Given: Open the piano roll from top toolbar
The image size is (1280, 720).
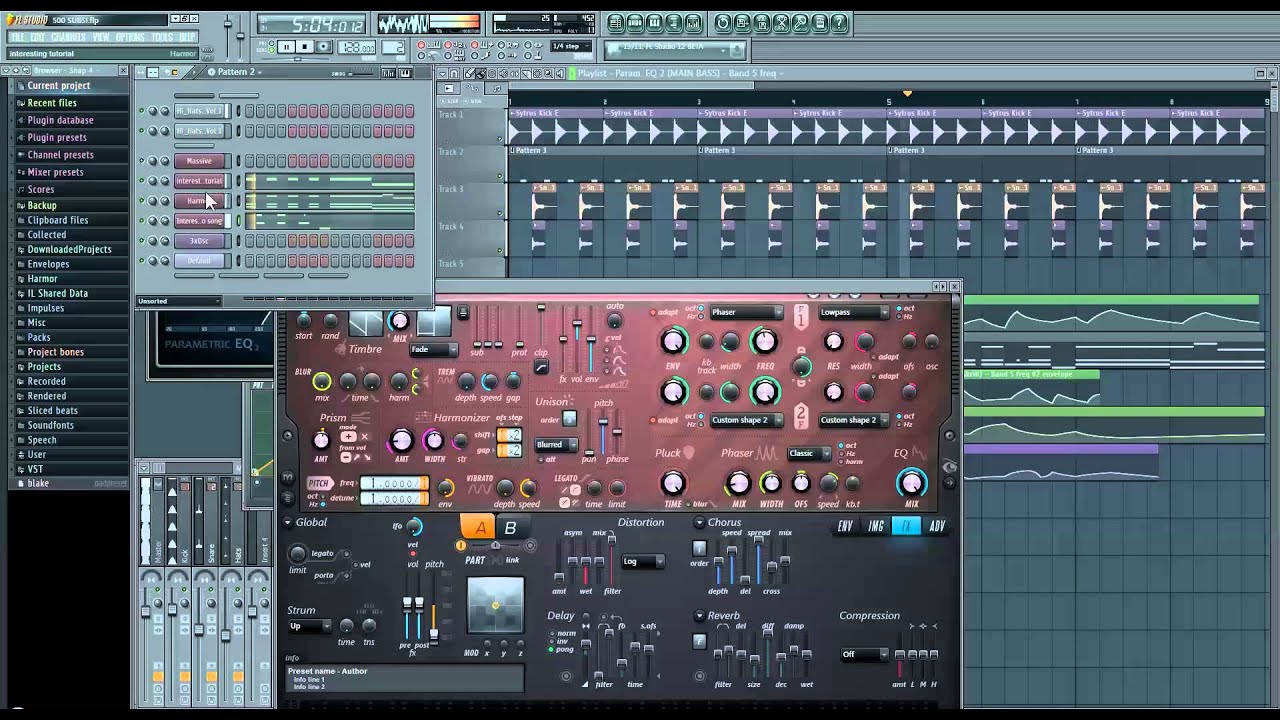Looking at the screenshot, I should coord(654,22).
